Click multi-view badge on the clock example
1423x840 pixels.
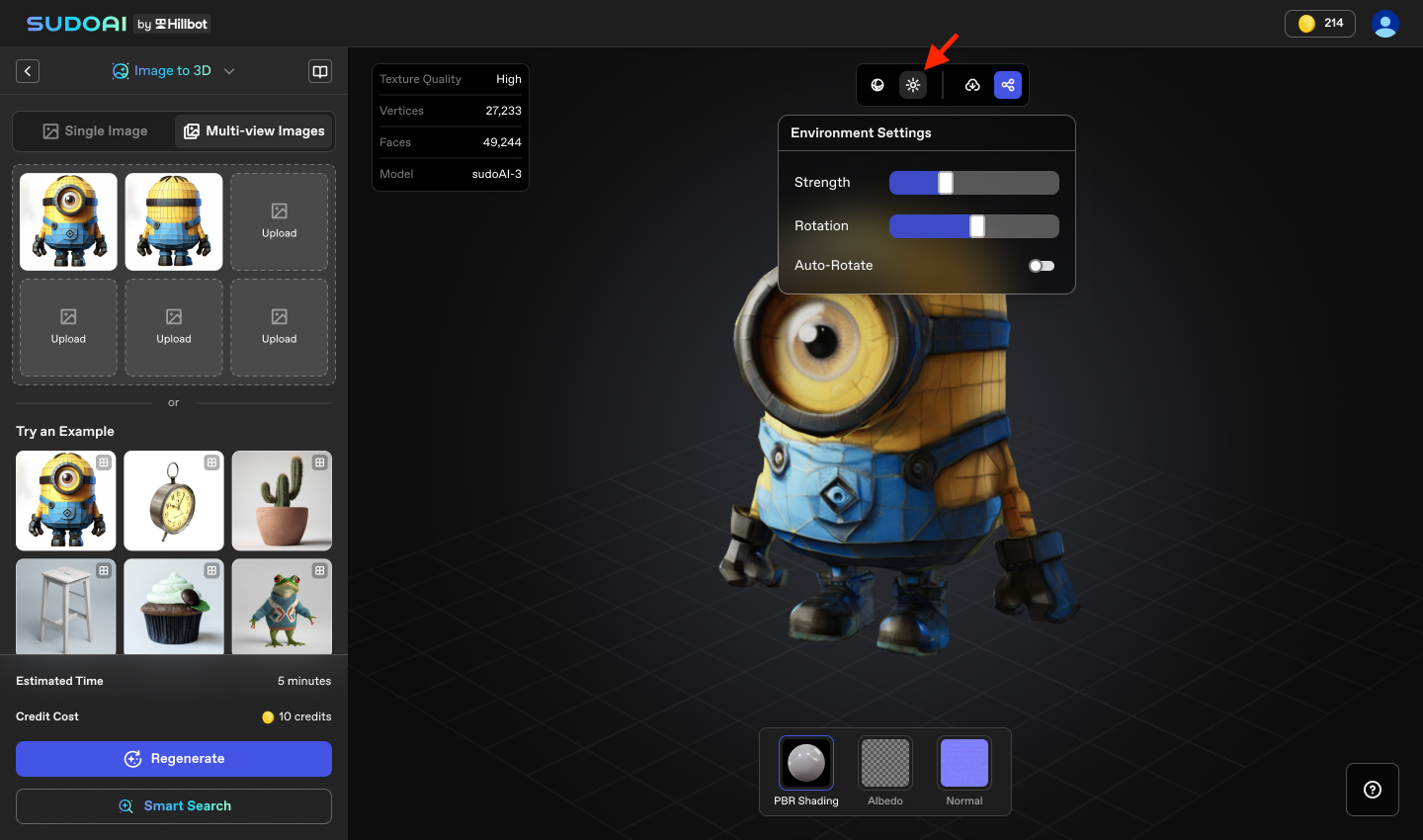coord(211,462)
